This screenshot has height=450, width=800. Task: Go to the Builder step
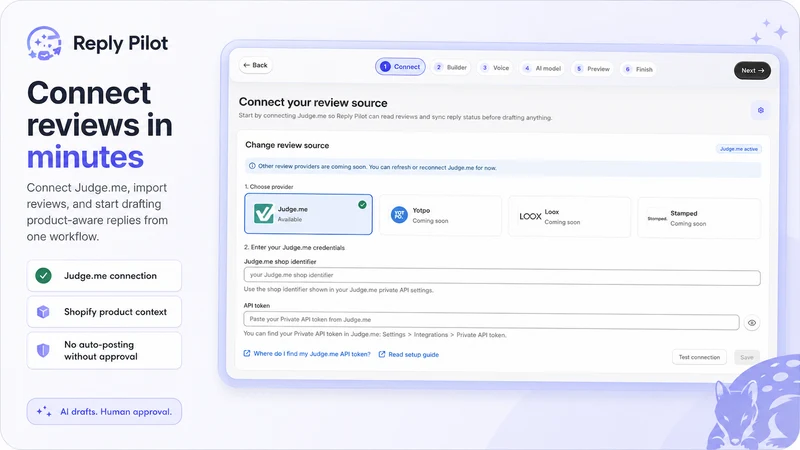(451, 67)
